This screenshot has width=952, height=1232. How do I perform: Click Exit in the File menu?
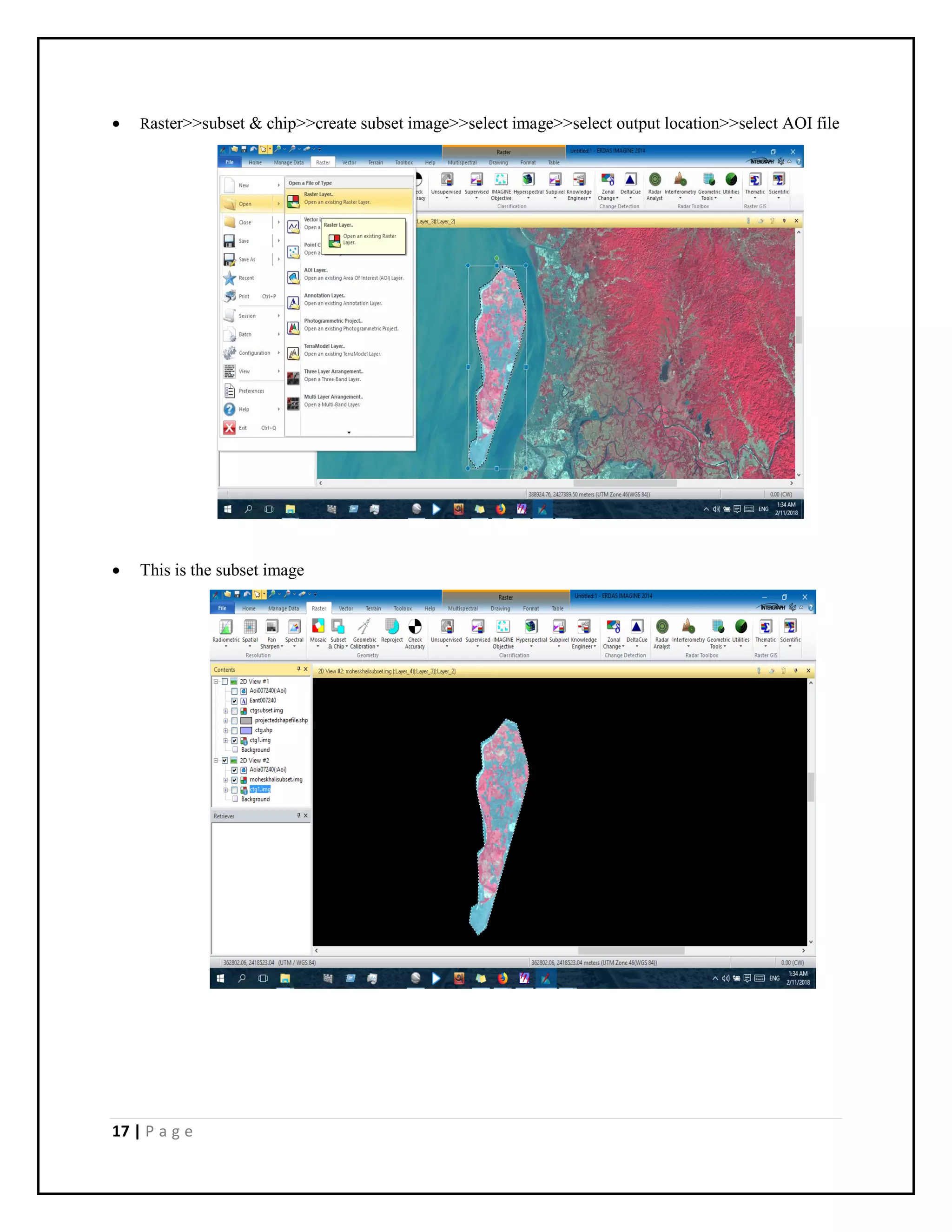click(x=243, y=428)
